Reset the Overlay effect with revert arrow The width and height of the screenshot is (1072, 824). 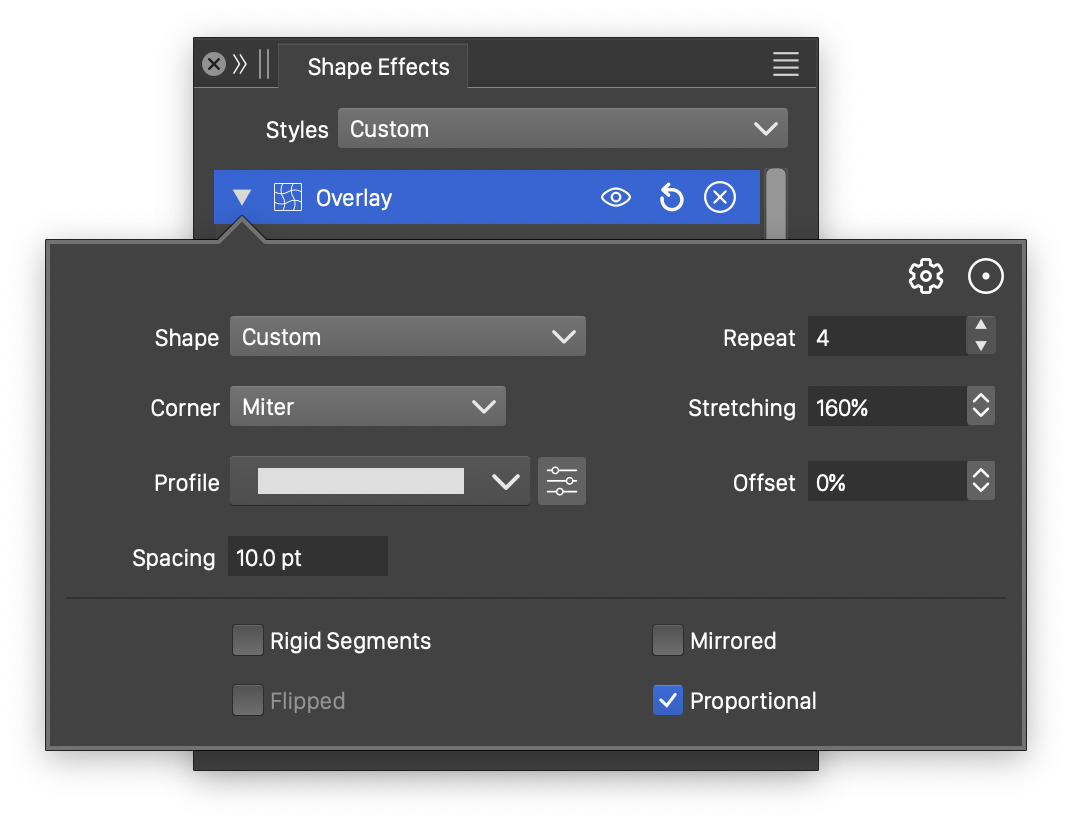coord(671,198)
